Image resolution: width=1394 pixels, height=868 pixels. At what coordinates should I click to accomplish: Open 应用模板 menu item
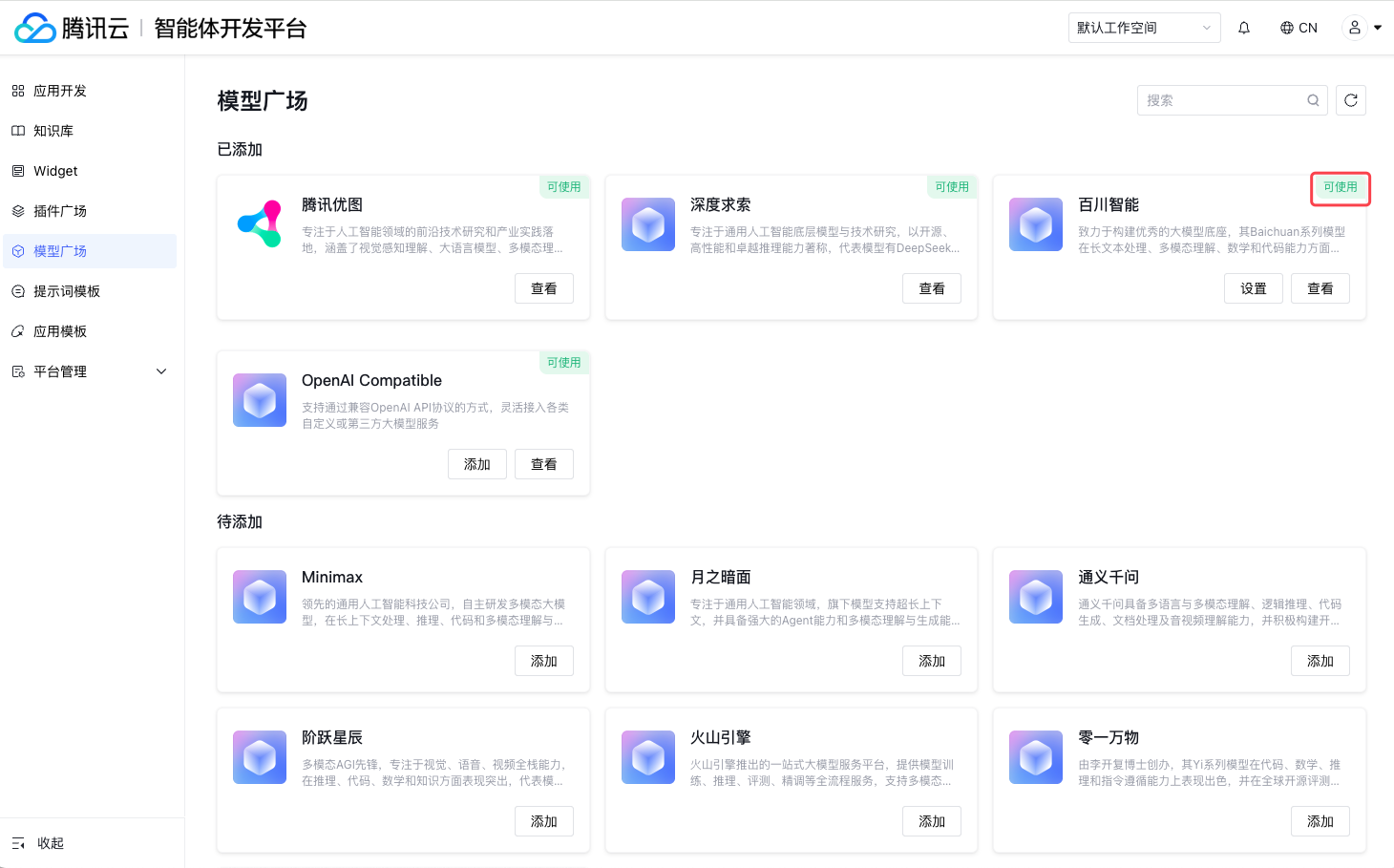tap(90, 331)
